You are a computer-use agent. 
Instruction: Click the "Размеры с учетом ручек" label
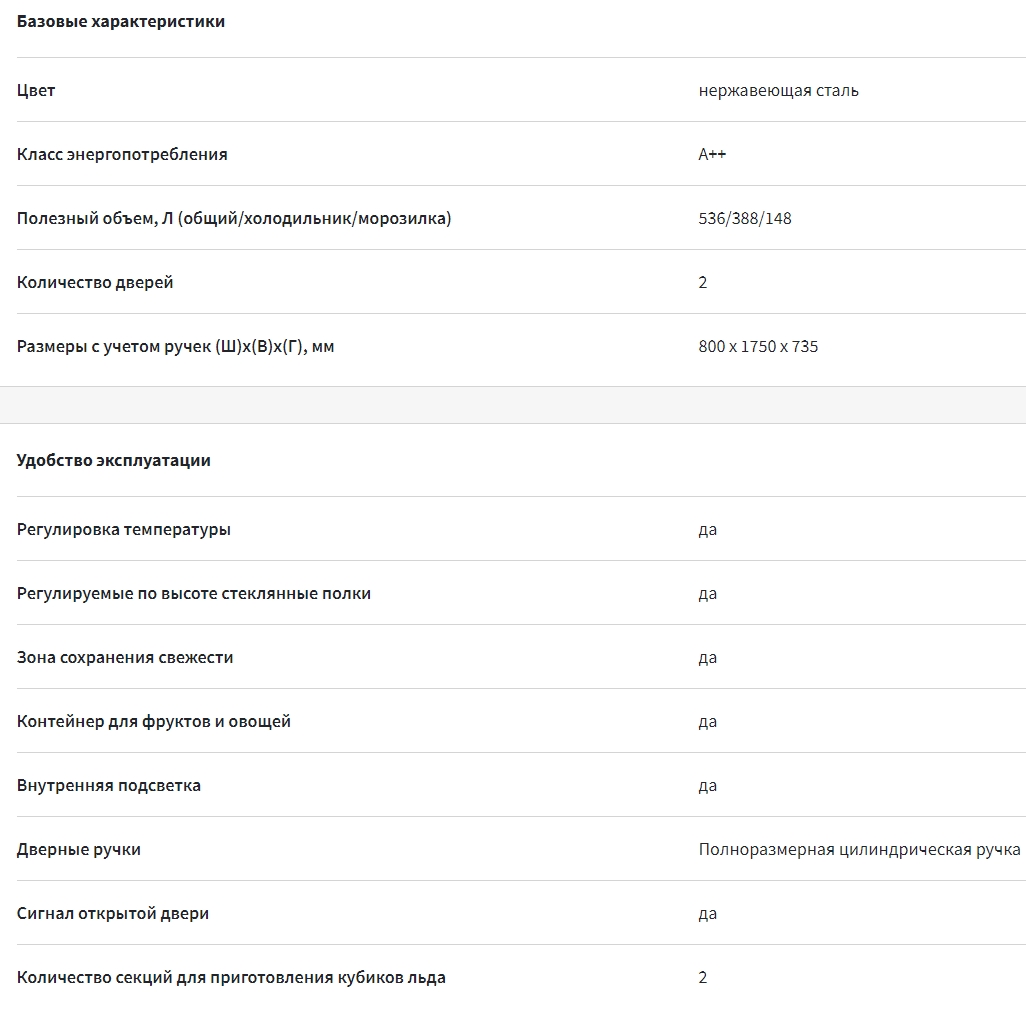[175, 347]
